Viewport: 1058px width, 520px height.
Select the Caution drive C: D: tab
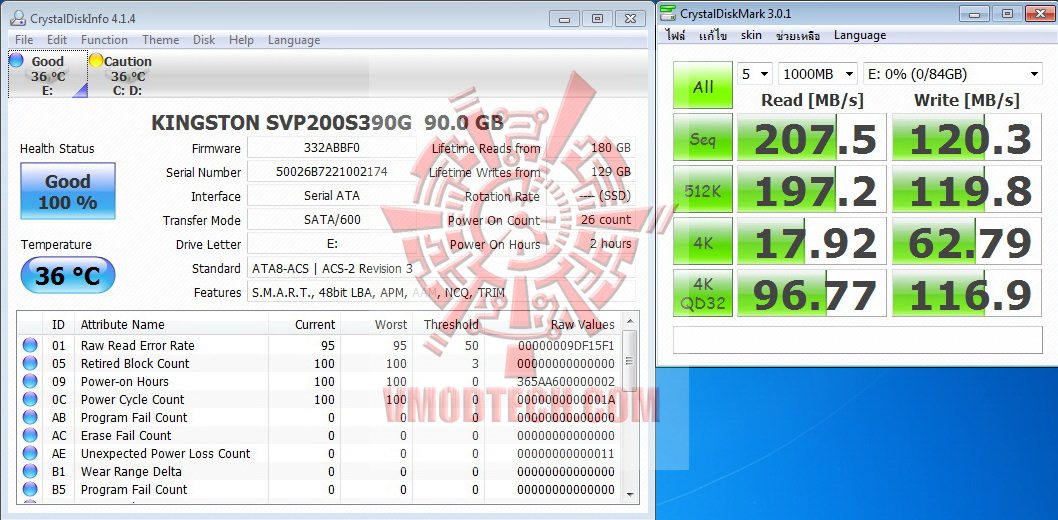coord(128,74)
